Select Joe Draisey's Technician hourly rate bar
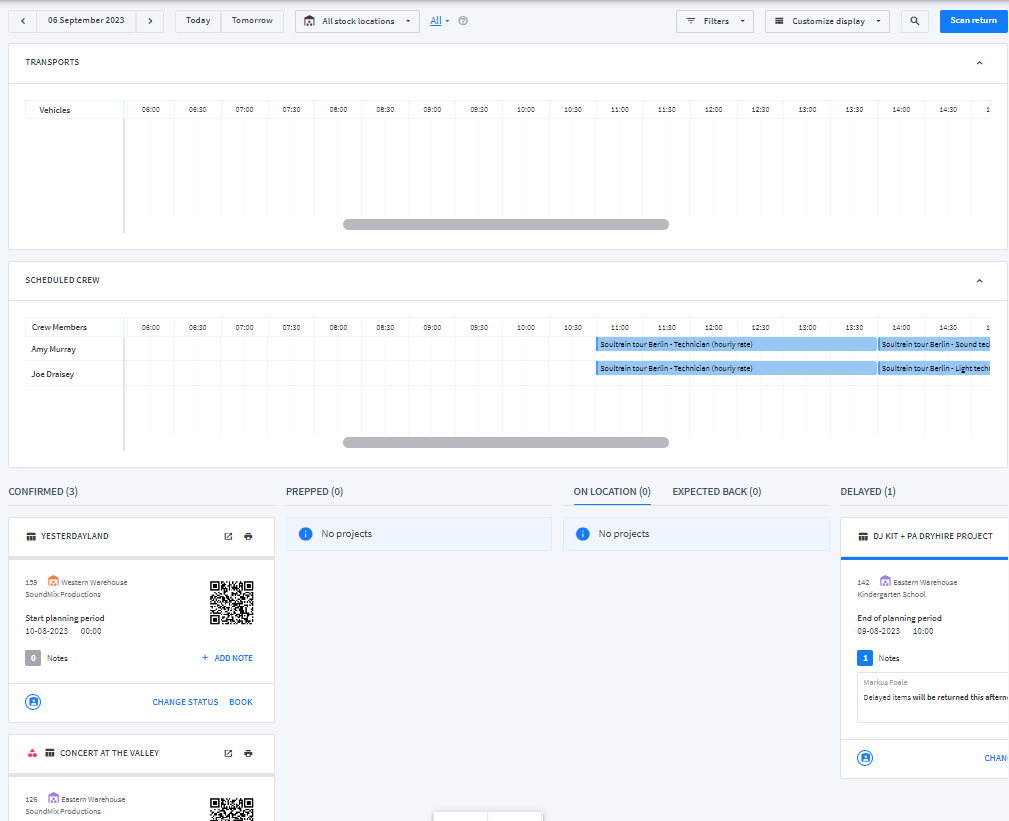The width and height of the screenshot is (1009, 821). (x=736, y=368)
